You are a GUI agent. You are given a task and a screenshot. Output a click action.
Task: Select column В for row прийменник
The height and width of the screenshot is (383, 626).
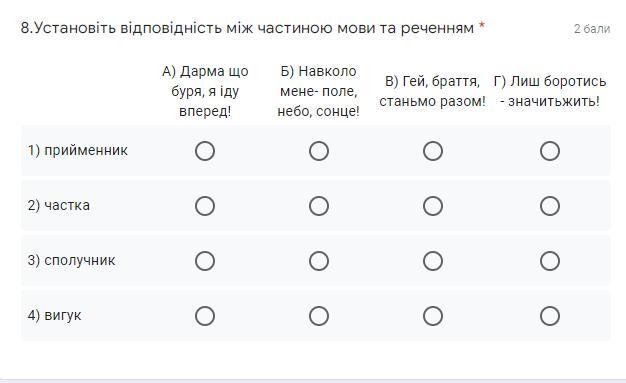(x=433, y=151)
